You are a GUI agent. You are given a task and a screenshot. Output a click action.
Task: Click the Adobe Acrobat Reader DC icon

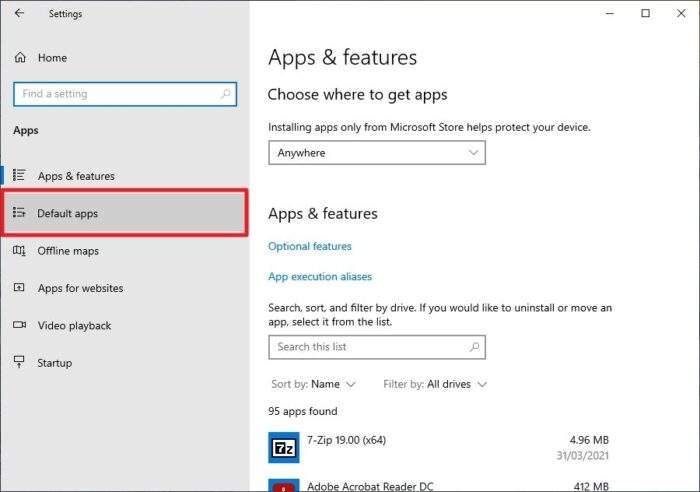coord(284,485)
